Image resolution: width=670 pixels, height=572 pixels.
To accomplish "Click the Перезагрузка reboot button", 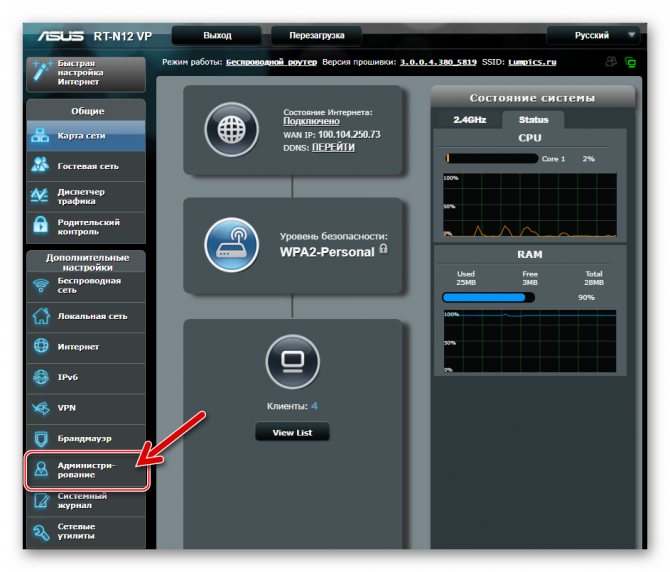I will [x=316, y=35].
